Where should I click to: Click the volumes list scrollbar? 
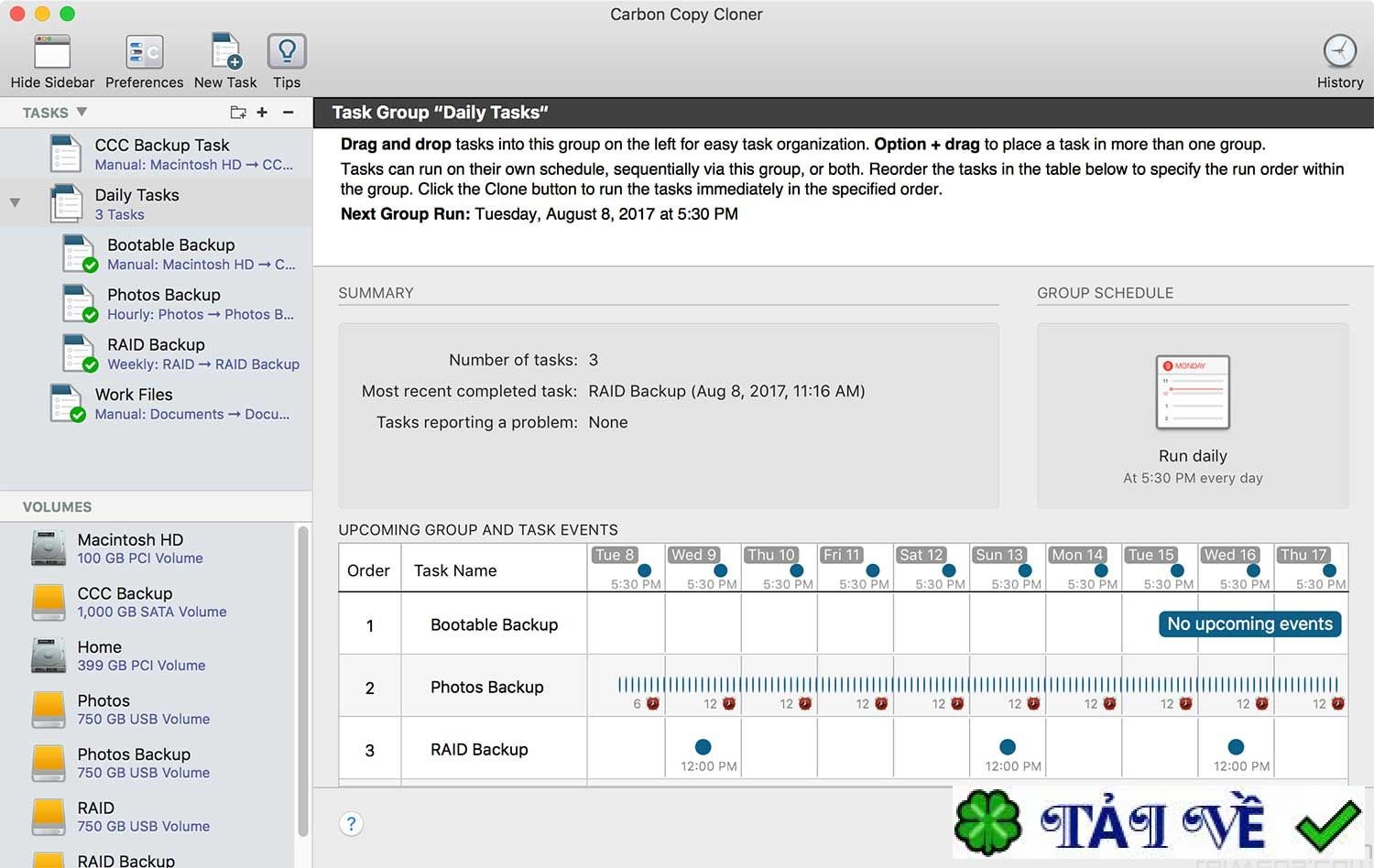coord(303,681)
